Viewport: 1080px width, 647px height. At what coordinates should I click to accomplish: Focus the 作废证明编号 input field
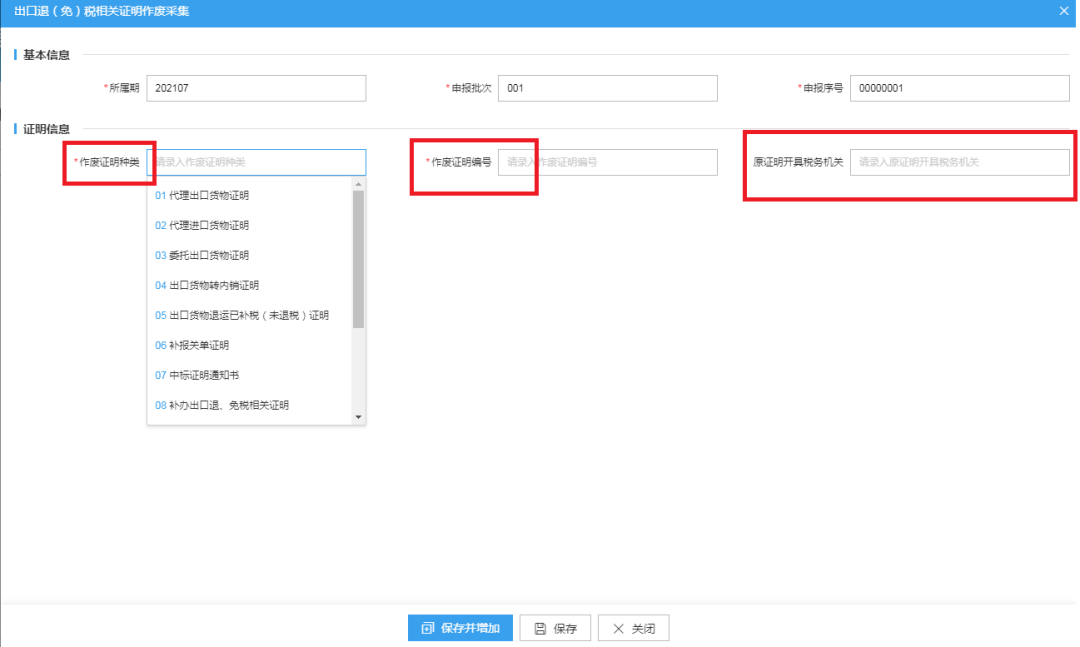click(x=608, y=163)
